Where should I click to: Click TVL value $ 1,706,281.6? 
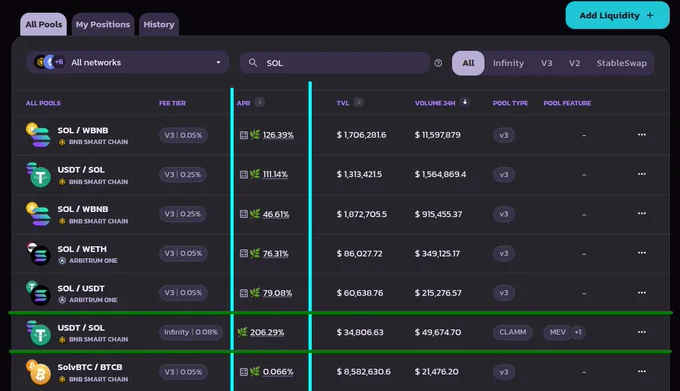tap(361, 135)
